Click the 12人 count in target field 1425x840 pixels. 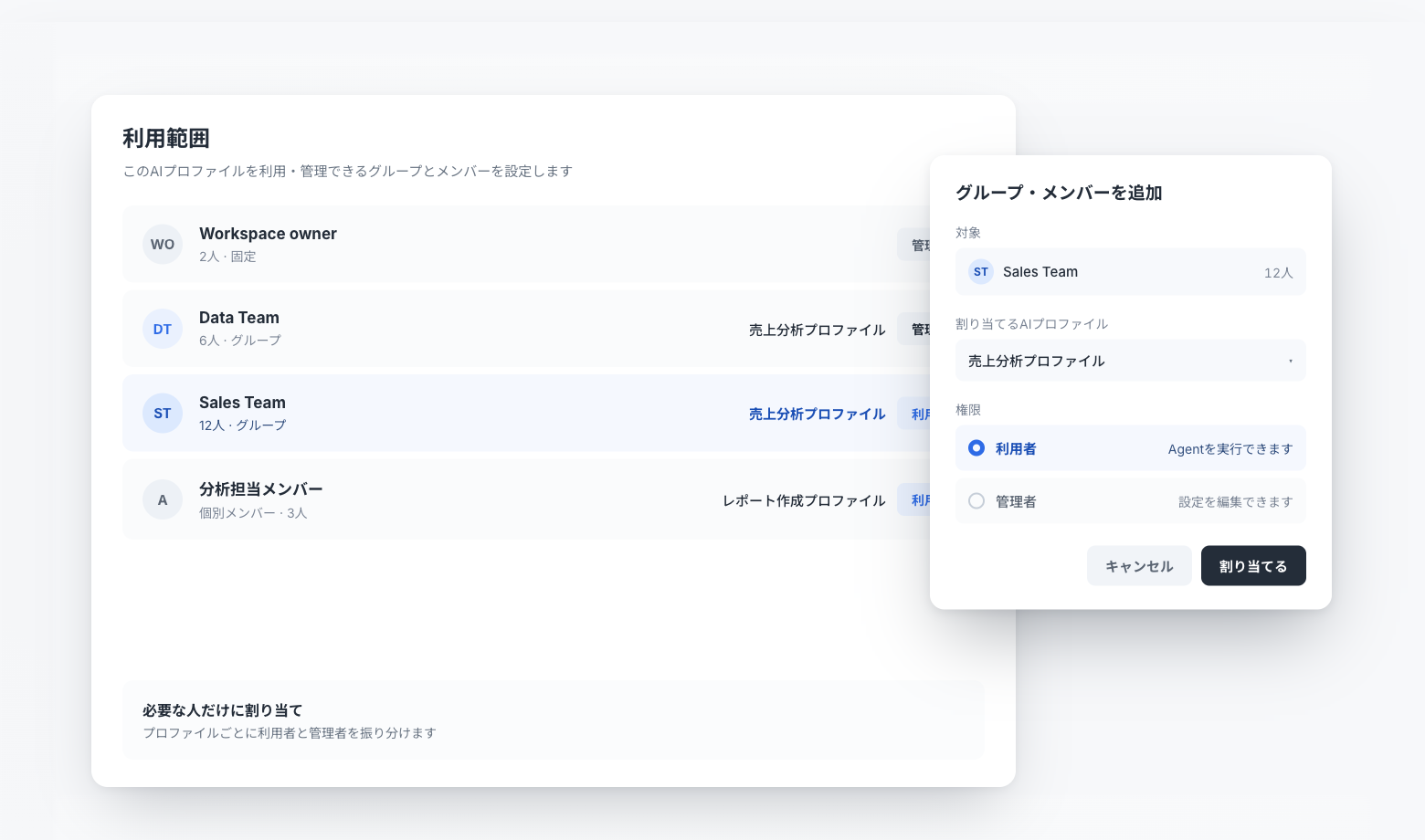[x=1278, y=273]
